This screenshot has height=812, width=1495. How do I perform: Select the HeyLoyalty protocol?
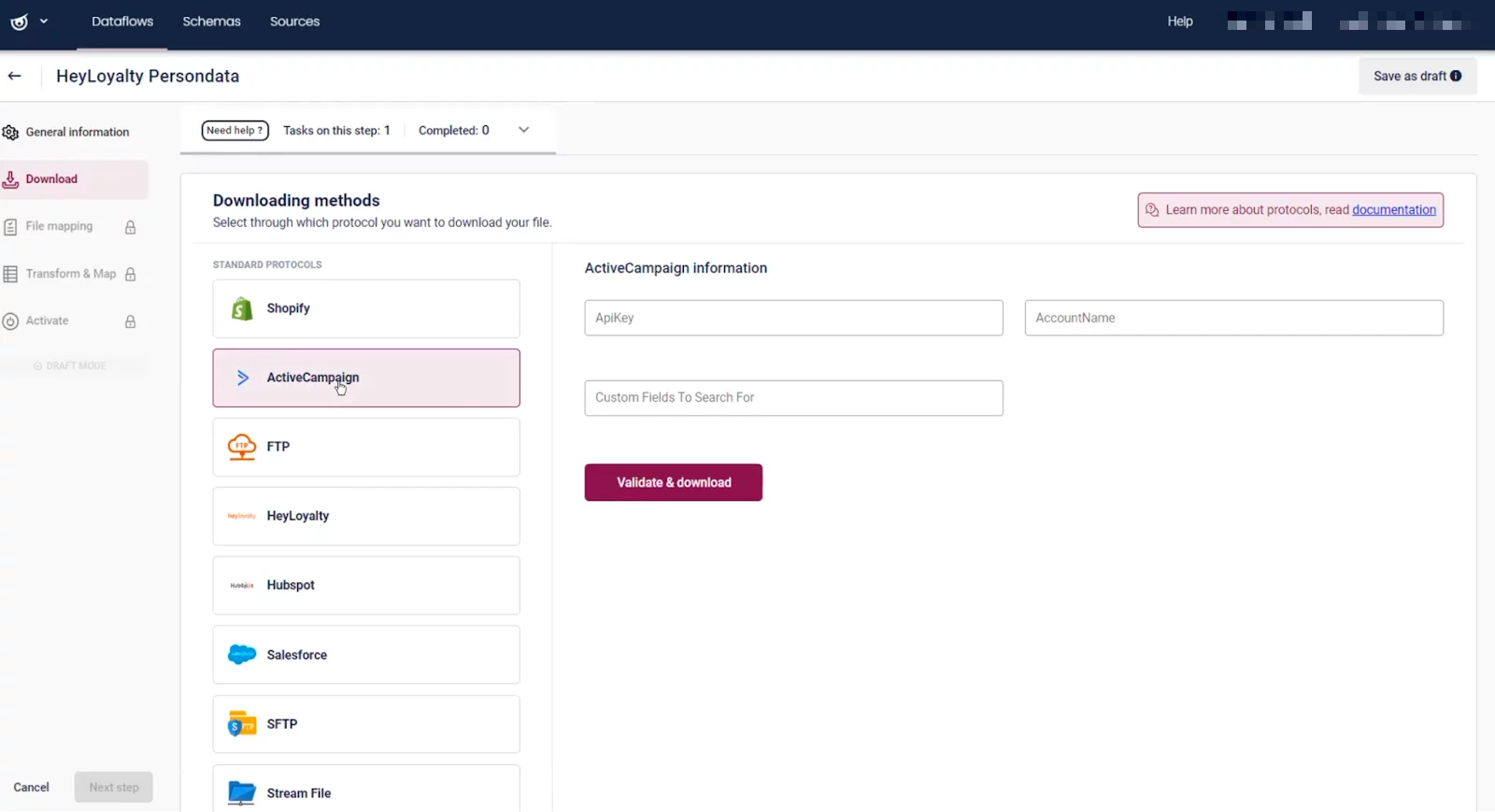(366, 516)
